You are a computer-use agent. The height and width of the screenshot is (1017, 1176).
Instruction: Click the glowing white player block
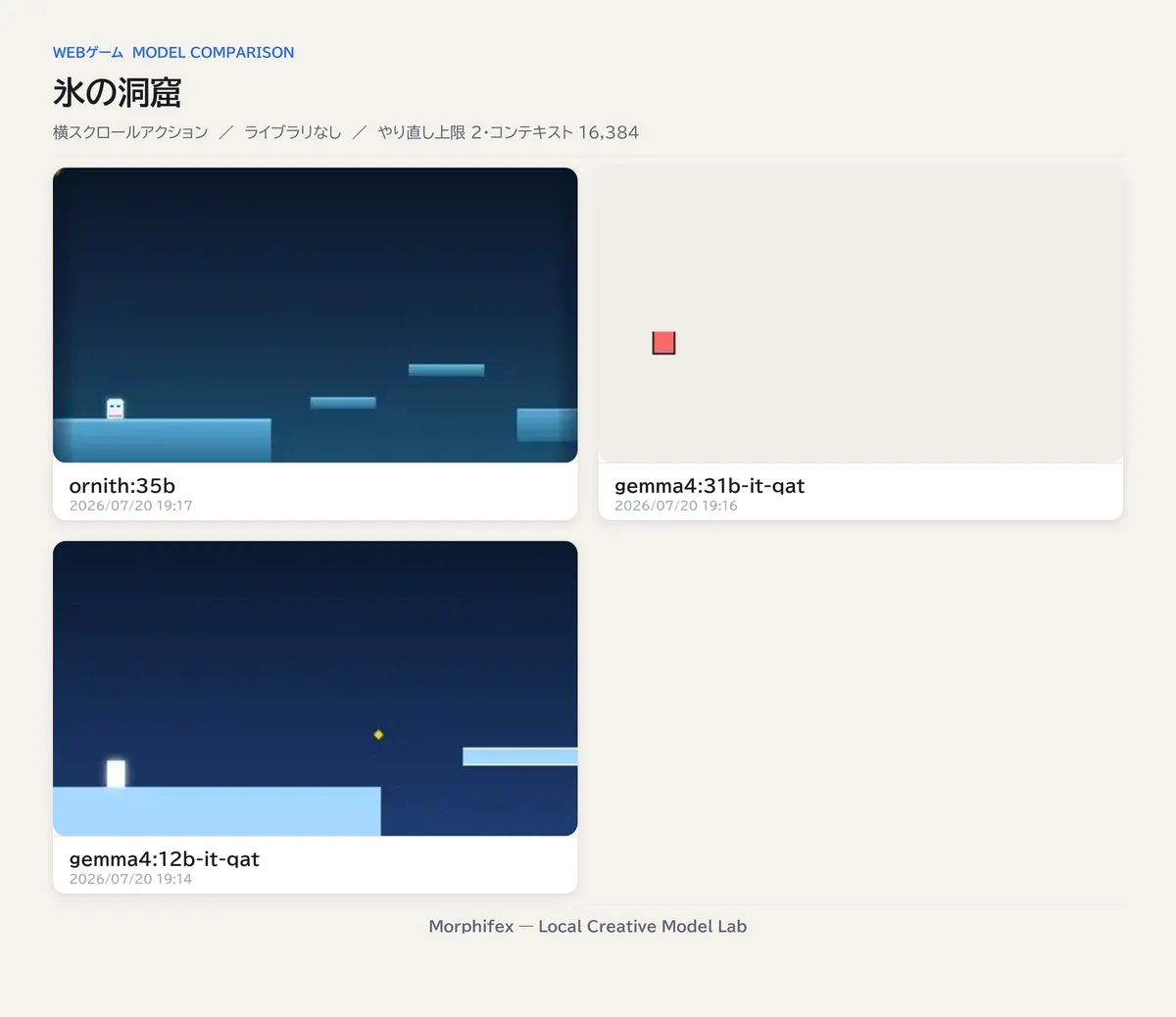pos(116,773)
